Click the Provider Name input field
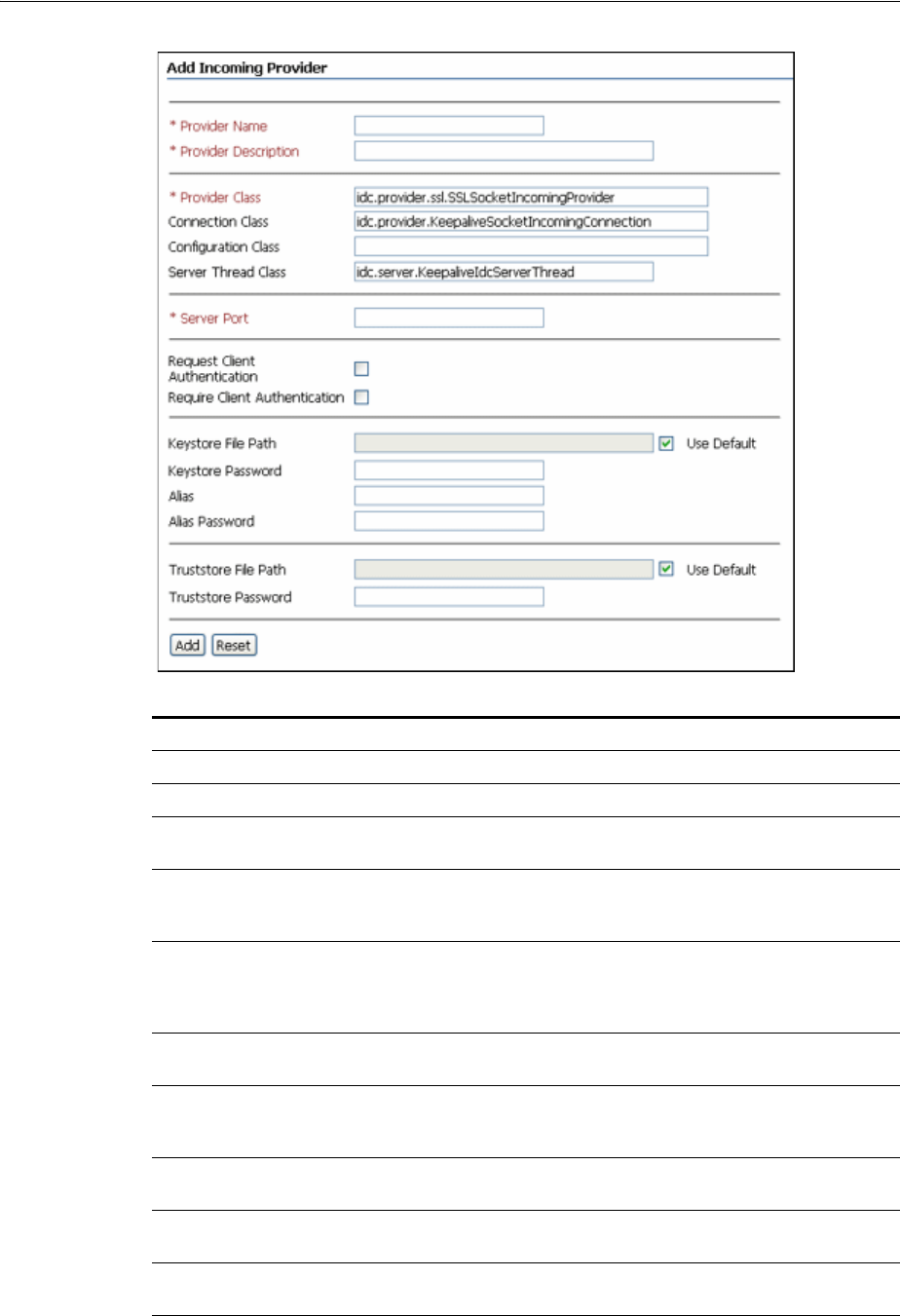 449,126
